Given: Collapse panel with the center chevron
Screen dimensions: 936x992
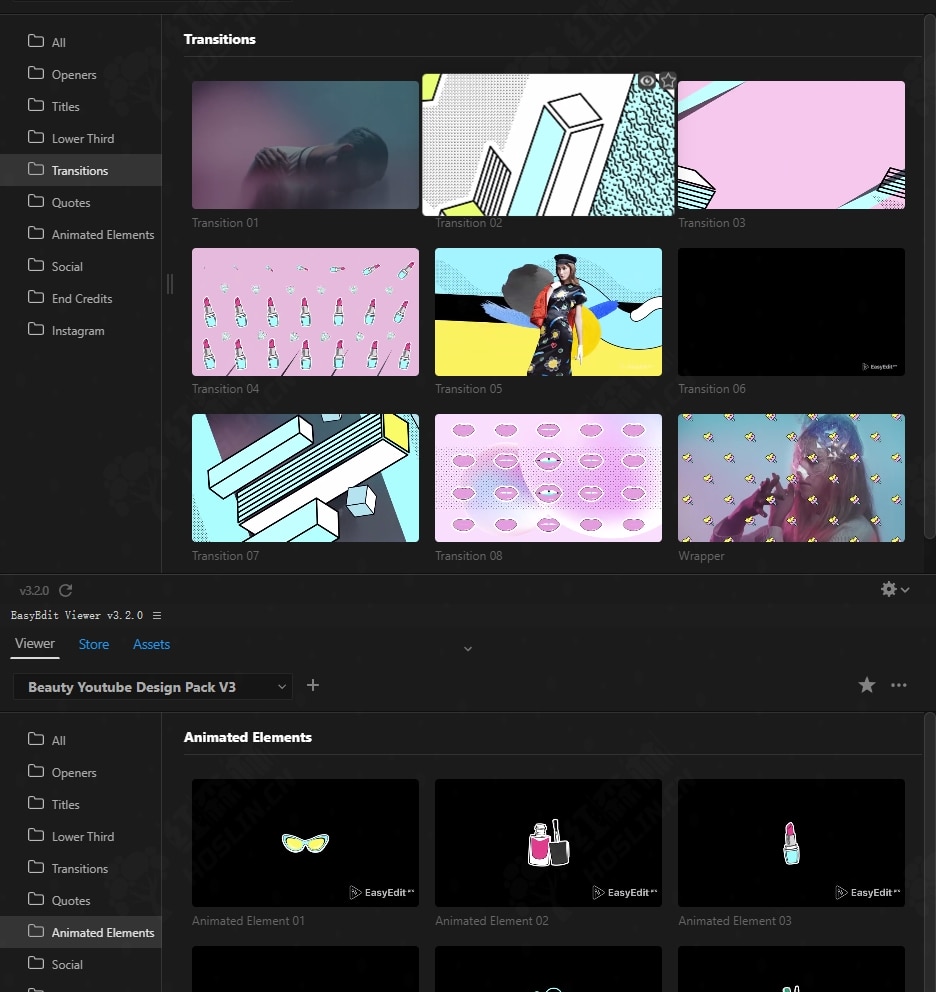Looking at the screenshot, I should click(468, 649).
